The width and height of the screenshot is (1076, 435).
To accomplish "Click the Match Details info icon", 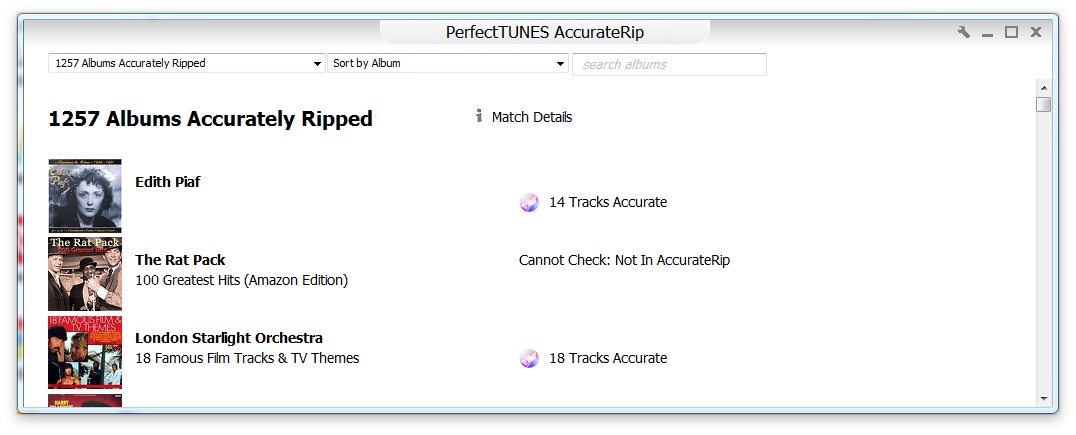I will (x=479, y=117).
